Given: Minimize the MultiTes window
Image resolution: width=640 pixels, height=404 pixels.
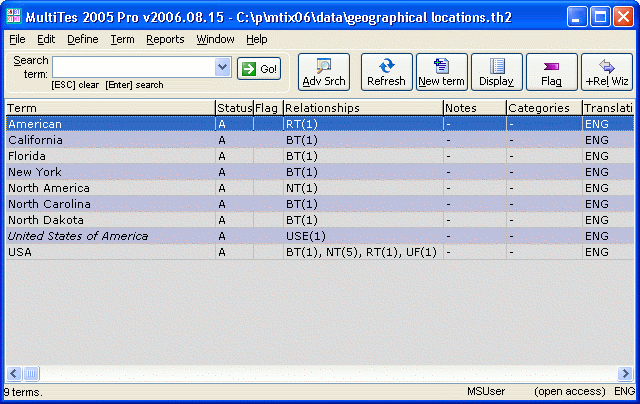Looking at the screenshot, I should pos(577,17).
